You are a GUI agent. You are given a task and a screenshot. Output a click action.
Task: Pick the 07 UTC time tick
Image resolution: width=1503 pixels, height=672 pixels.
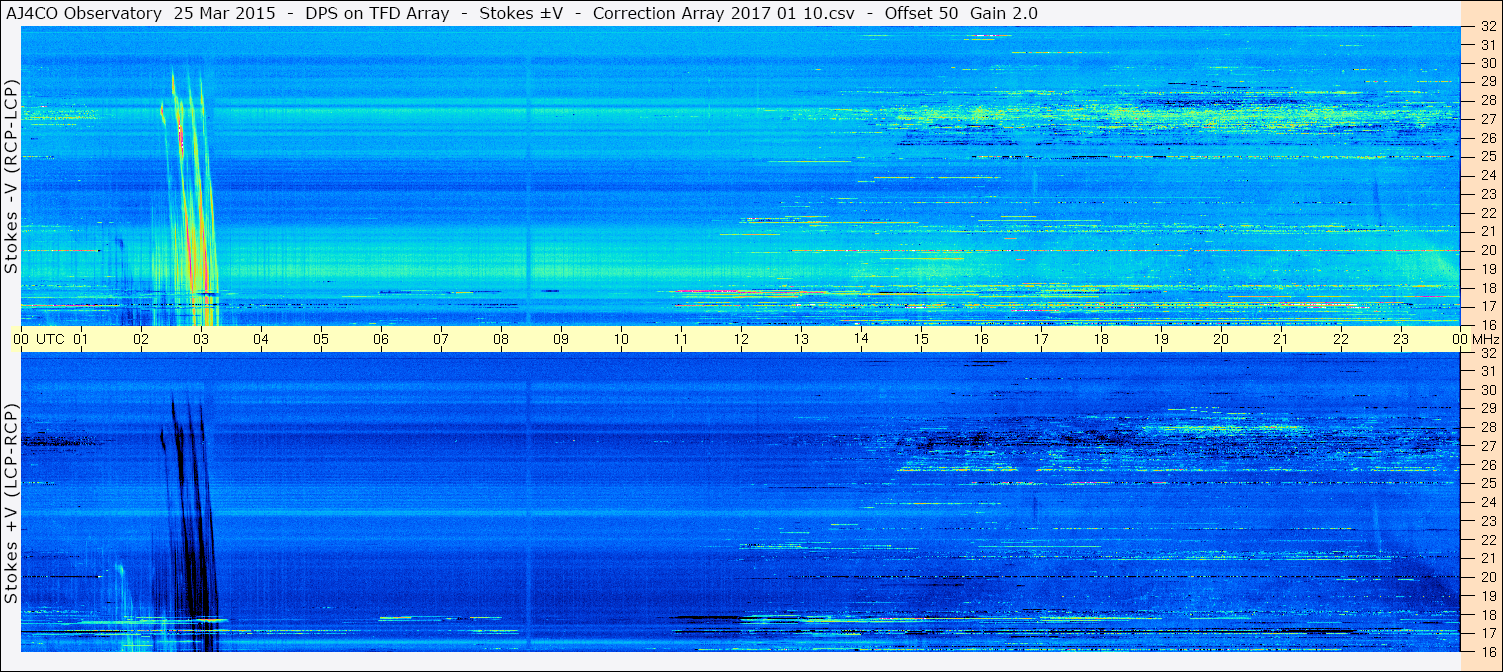point(441,339)
